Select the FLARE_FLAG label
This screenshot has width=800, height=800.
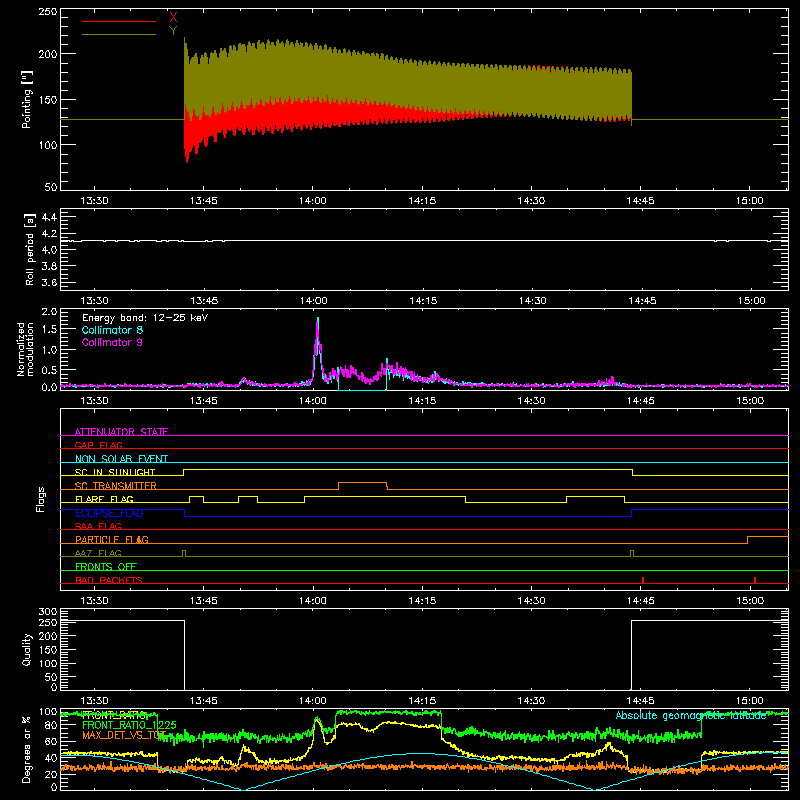pos(104,499)
